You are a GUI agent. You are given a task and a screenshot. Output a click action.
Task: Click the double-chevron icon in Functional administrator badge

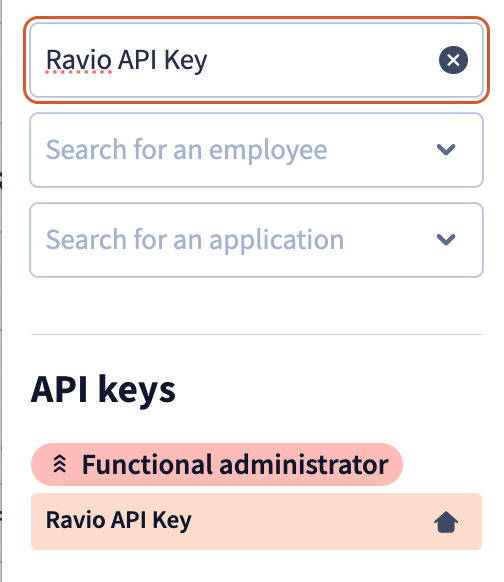[60, 464]
